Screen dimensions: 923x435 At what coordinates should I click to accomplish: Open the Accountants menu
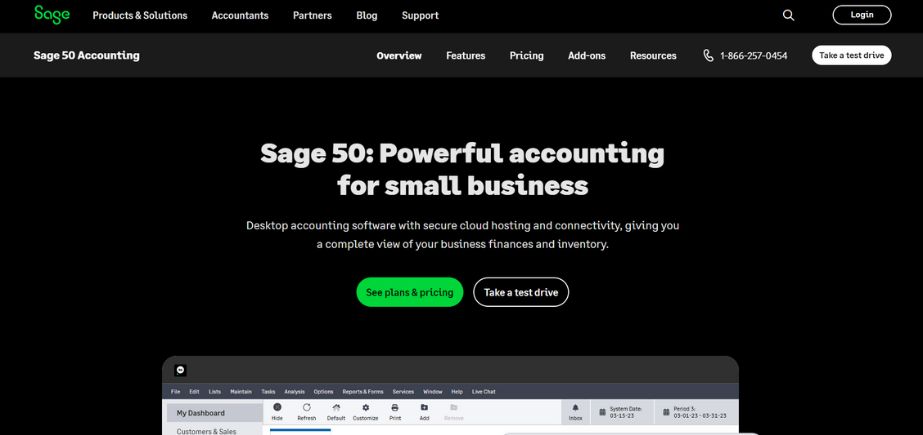point(240,15)
